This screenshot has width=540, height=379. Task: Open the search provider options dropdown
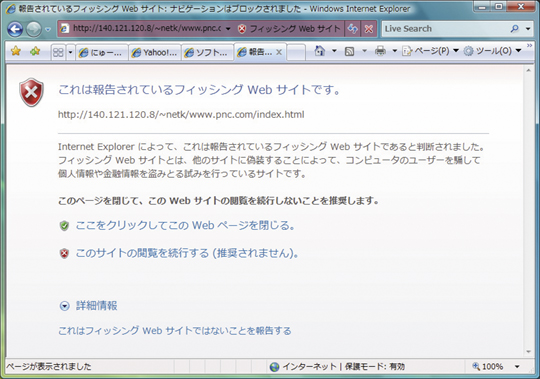click(x=528, y=29)
